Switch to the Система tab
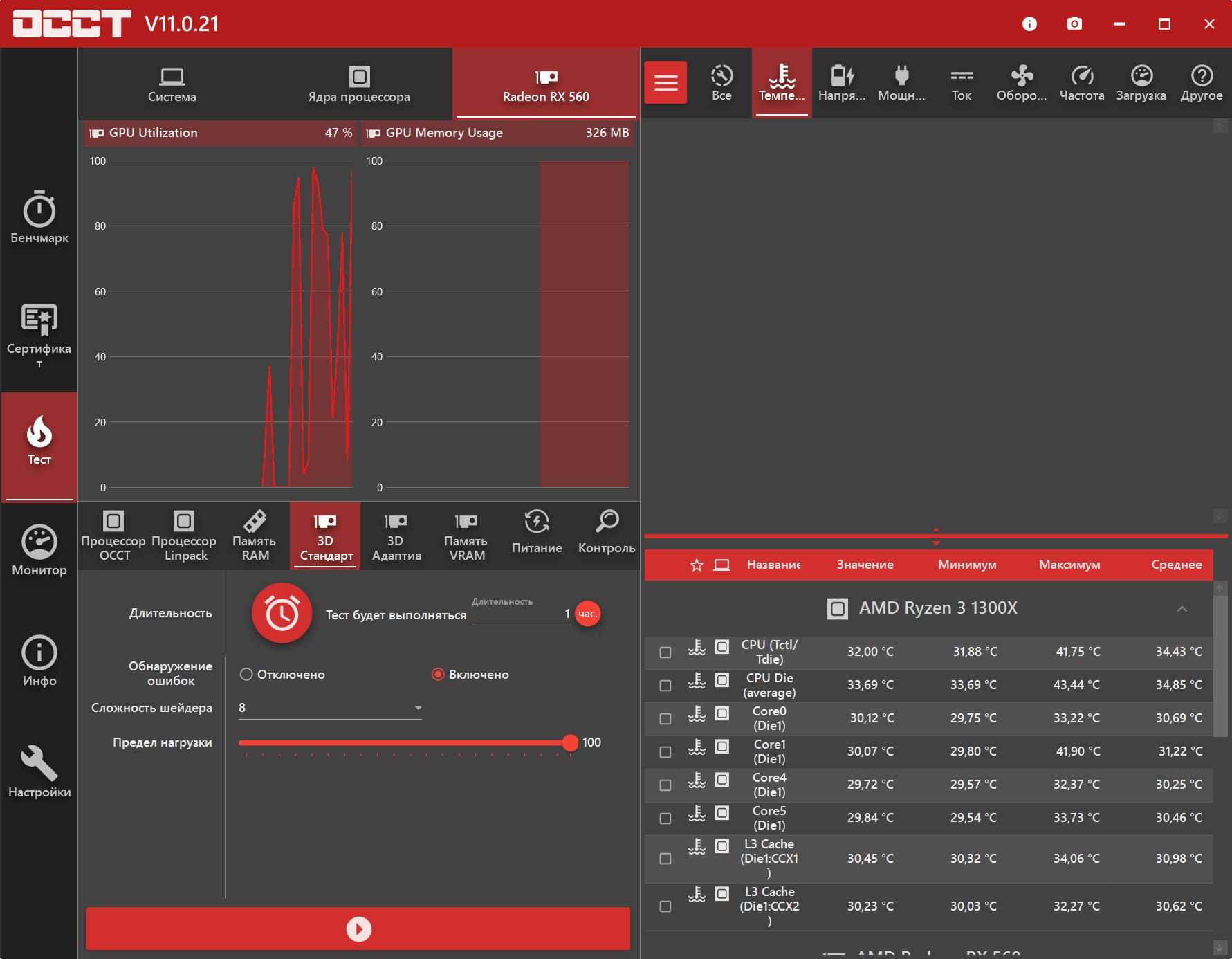Image resolution: width=1232 pixels, height=959 pixels. [172, 84]
